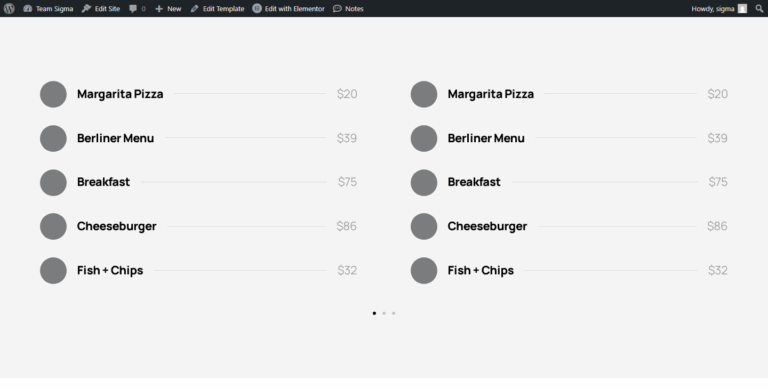The width and height of the screenshot is (768, 390).
Task: Open Notes in the admin bar
Action: [348, 8]
